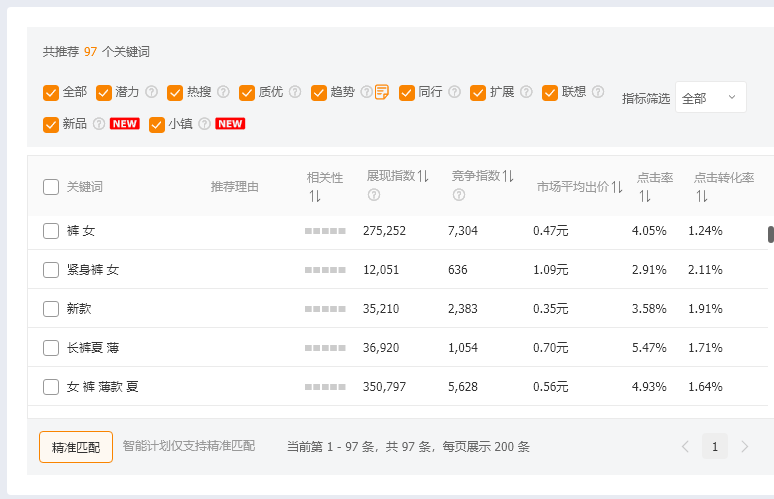The height and width of the screenshot is (499, 774).
Task: Click sort arrows for 市场平均出价 column
Action: 617,187
